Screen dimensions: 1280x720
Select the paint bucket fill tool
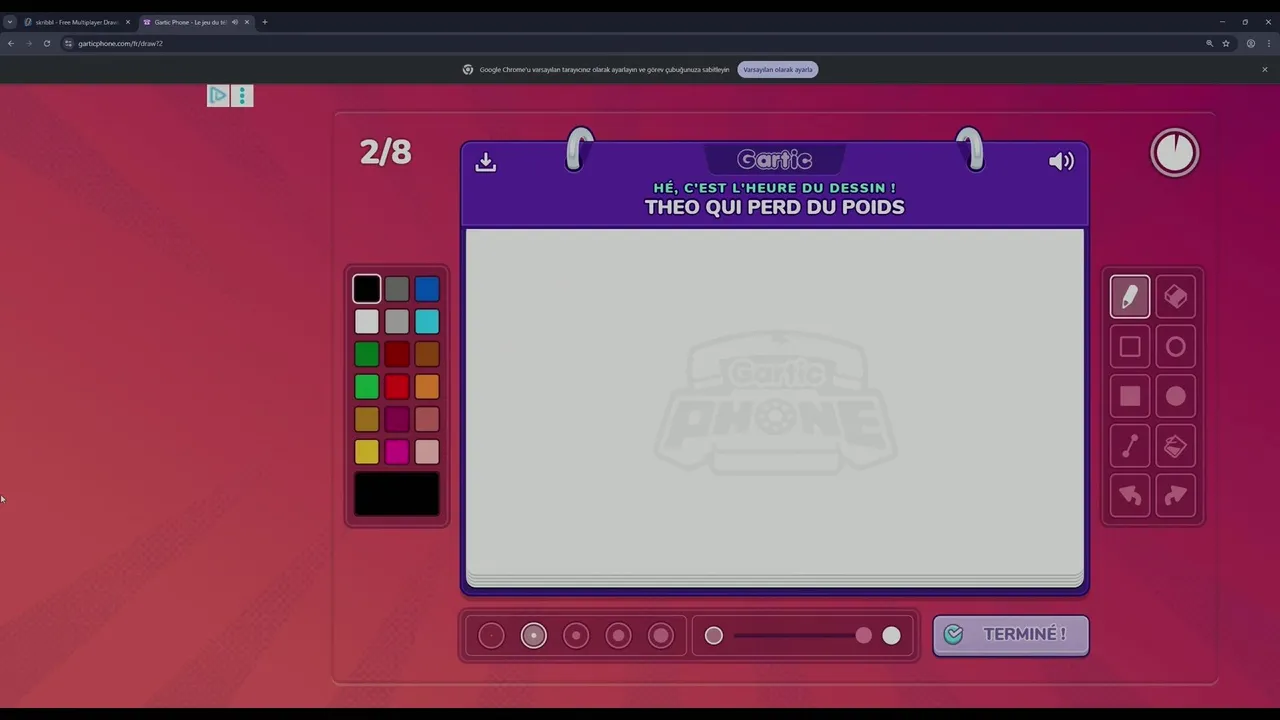click(1176, 446)
